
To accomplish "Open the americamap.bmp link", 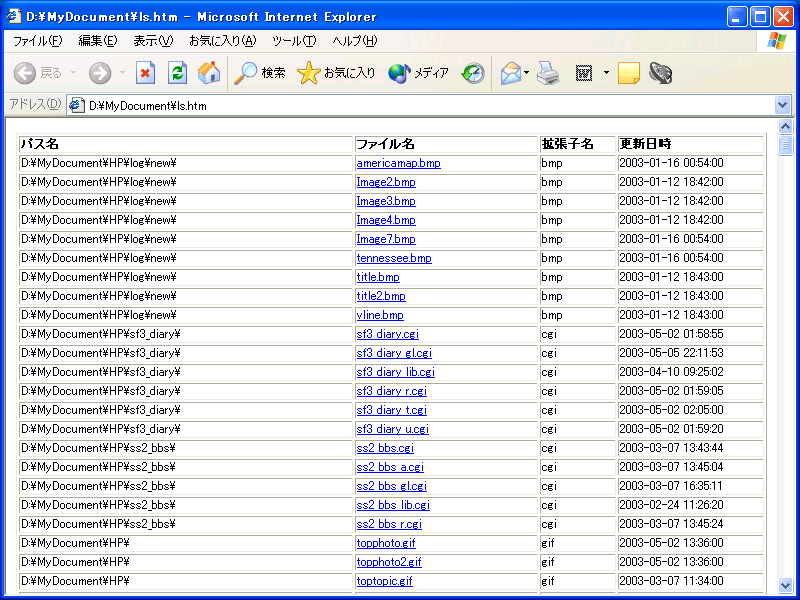I will pyautogui.click(x=398, y=163).
